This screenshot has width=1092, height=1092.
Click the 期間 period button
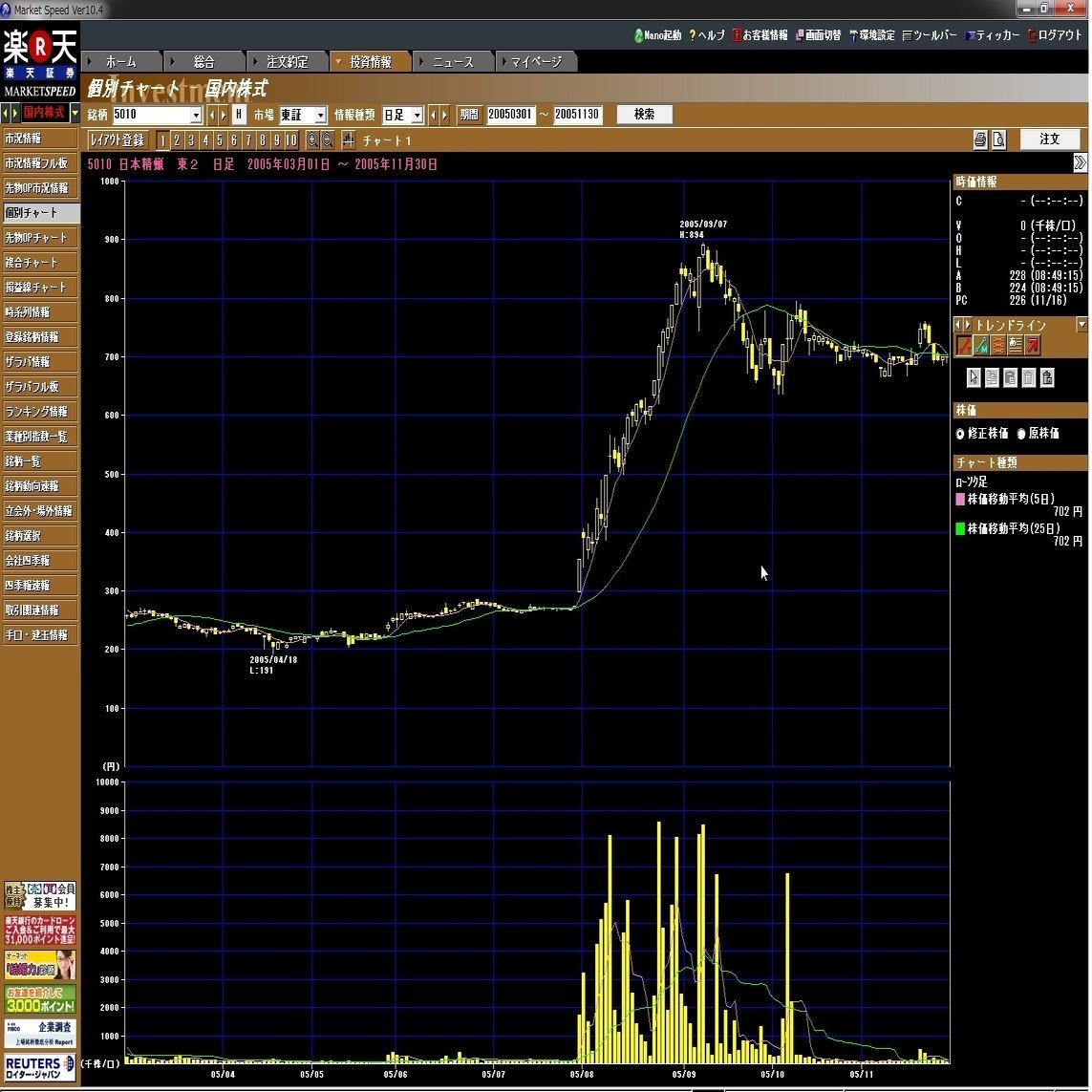point(469,115)
